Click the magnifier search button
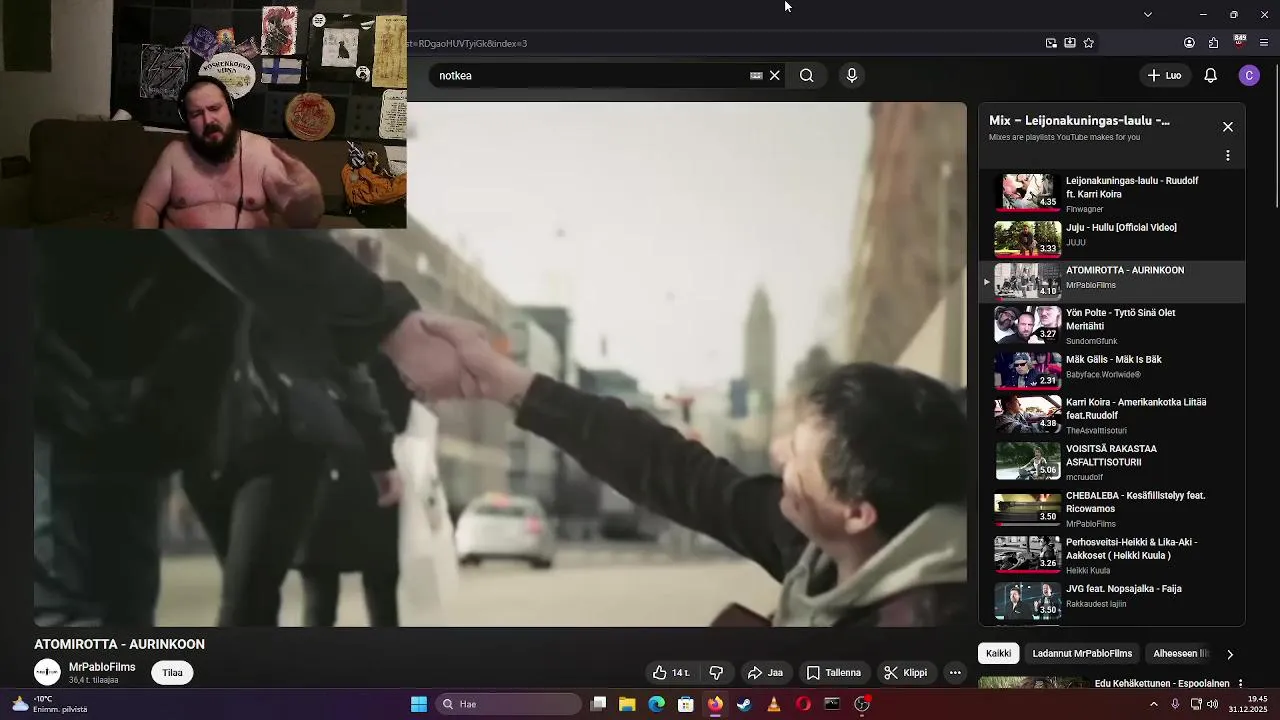The width and height of the screenshot is (1280, 720). (806, 75)
